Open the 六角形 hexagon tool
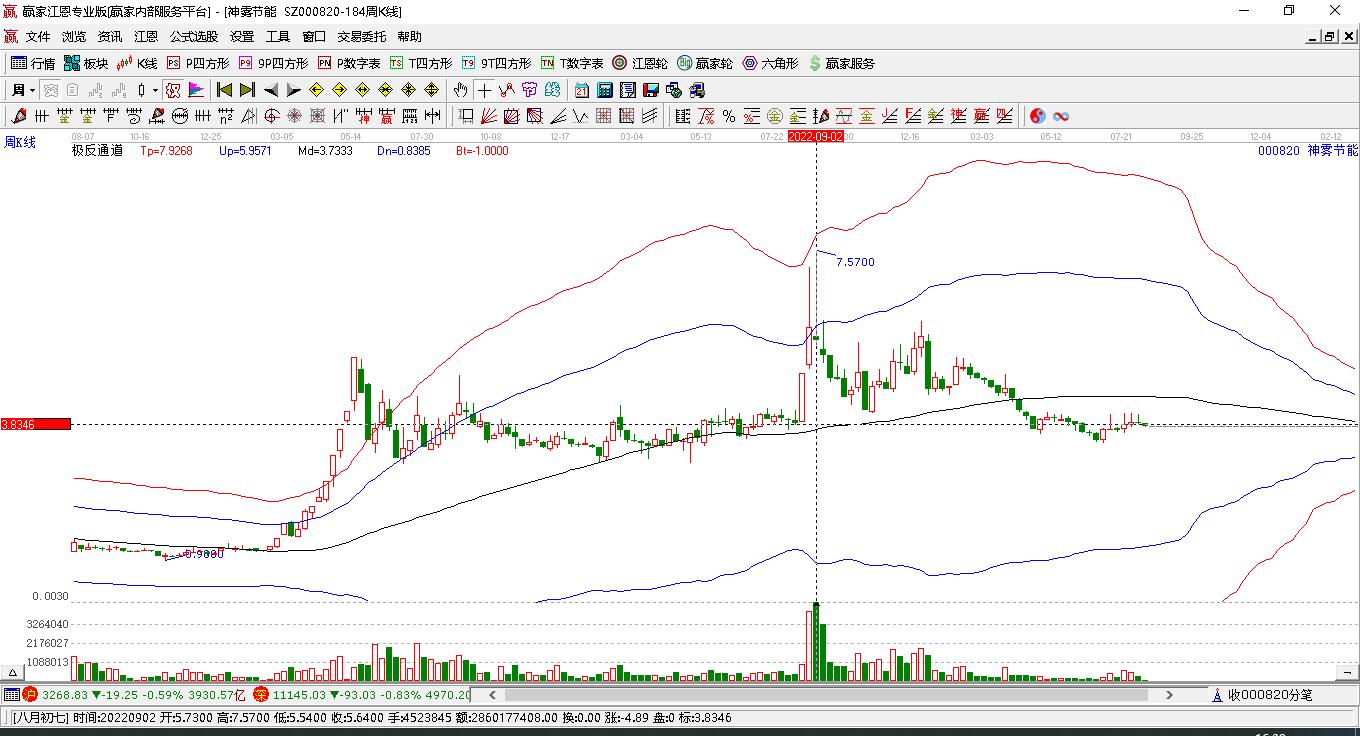Screen dimensions: 1360x736 (770, 63)
